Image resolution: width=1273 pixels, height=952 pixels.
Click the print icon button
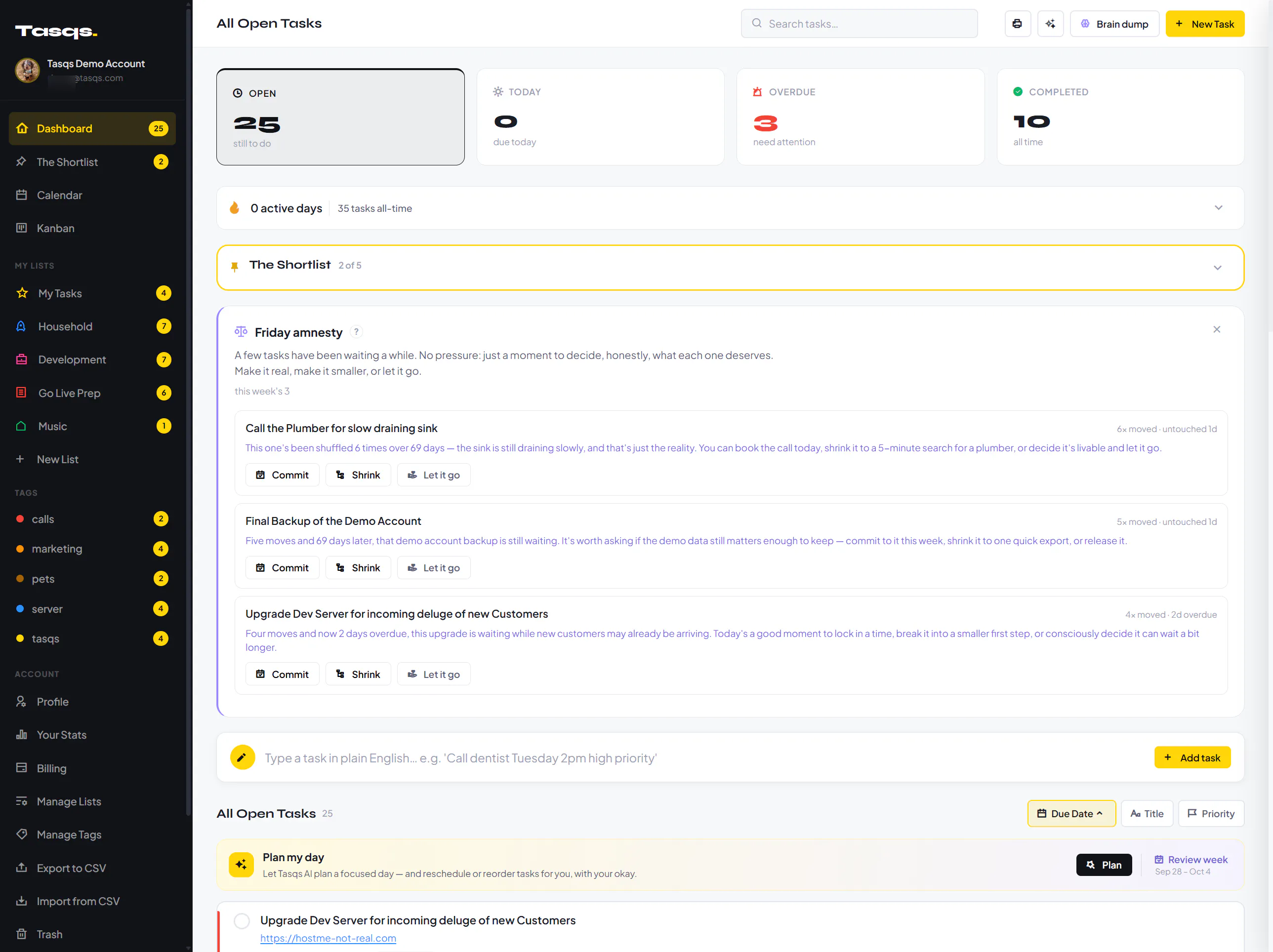coord(1017,24)
